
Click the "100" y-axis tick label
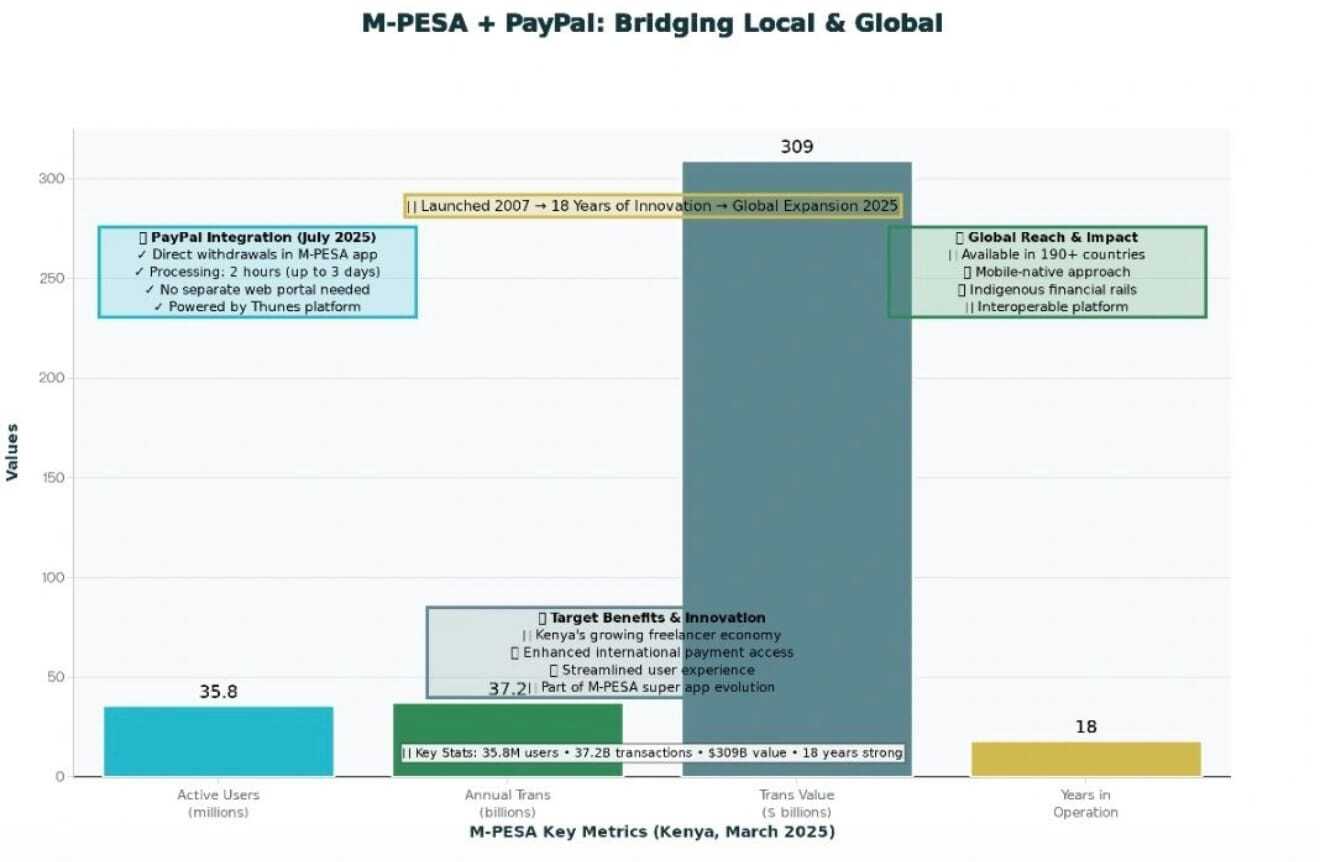click(x=52, y=578)
